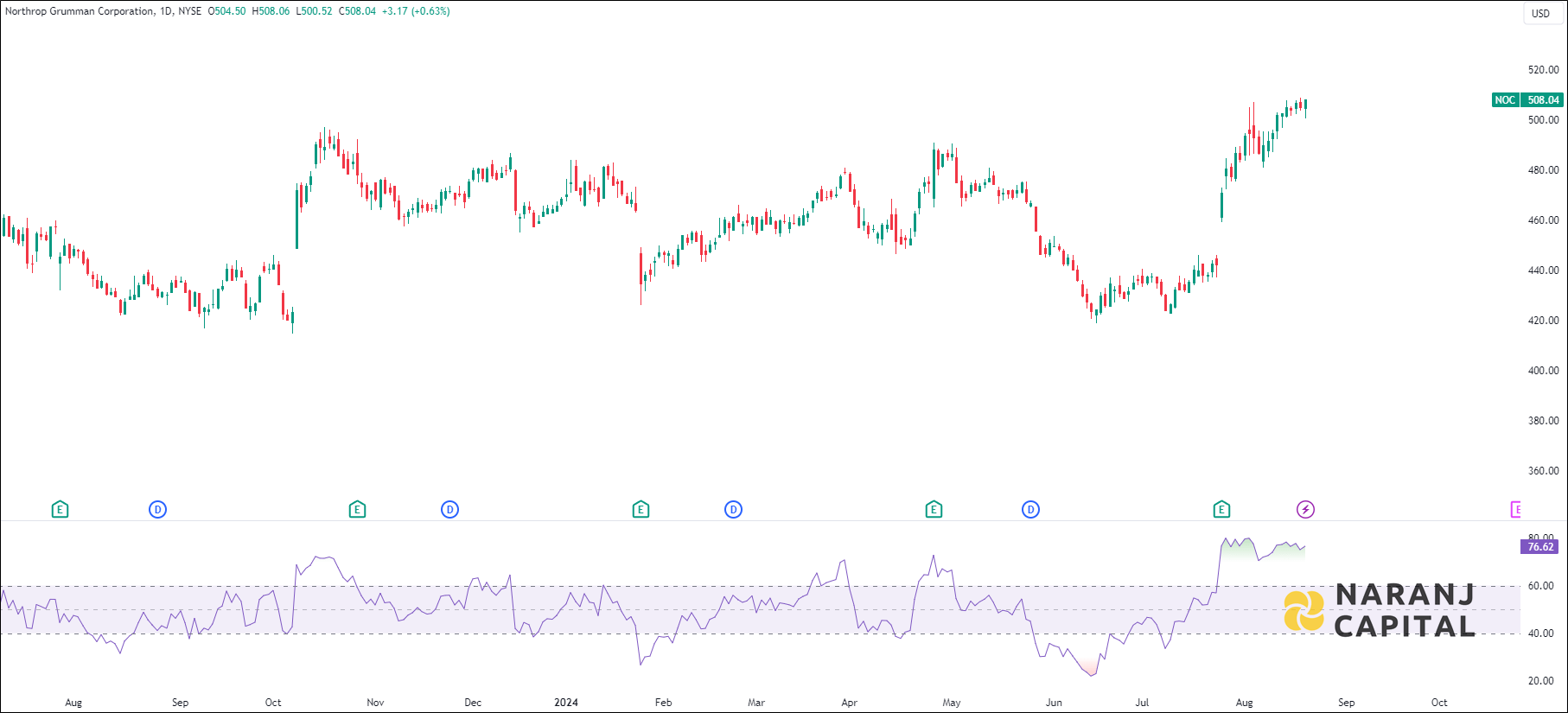View the earnings marker in late July 2024
Screen dimensions: 1568x713
coord(1221,510)
